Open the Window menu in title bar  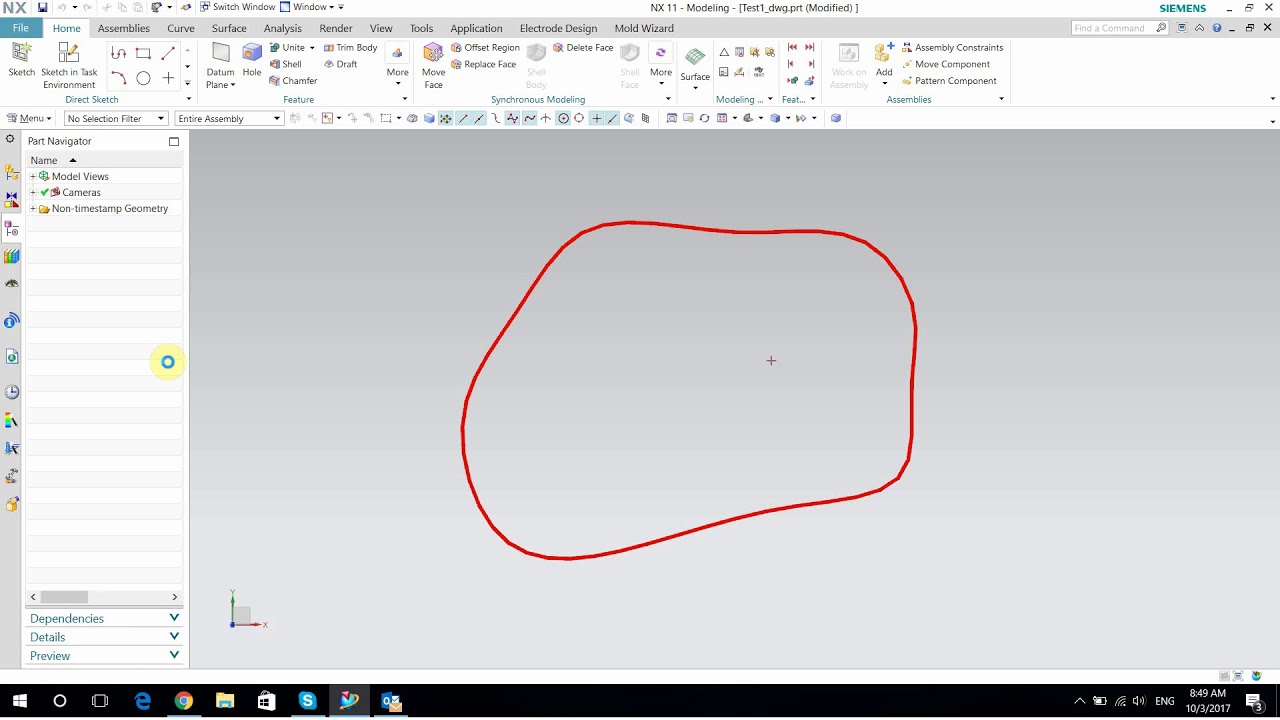[309, 7]
